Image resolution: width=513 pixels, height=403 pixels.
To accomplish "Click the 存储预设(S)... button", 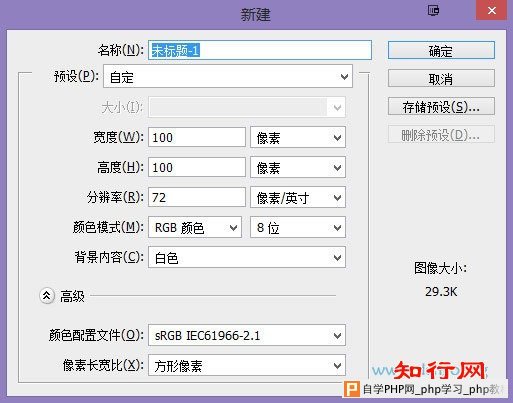I will pos(441,107).
